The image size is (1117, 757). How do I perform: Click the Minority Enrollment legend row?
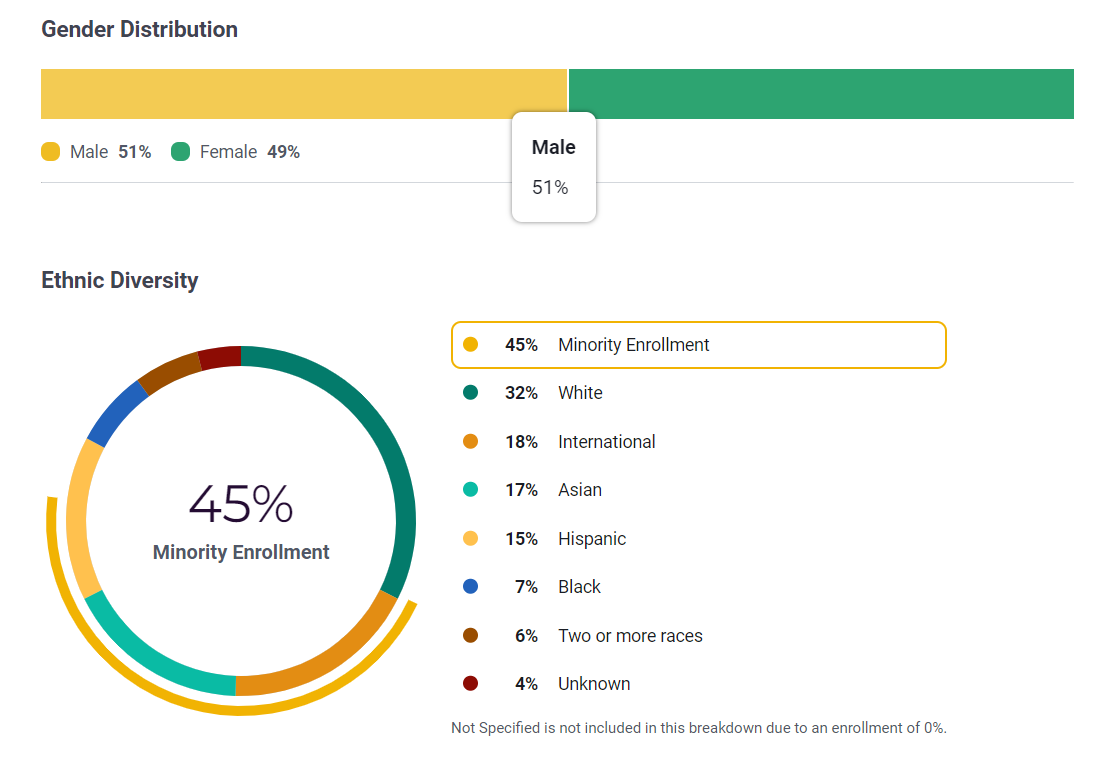point(698,345)
